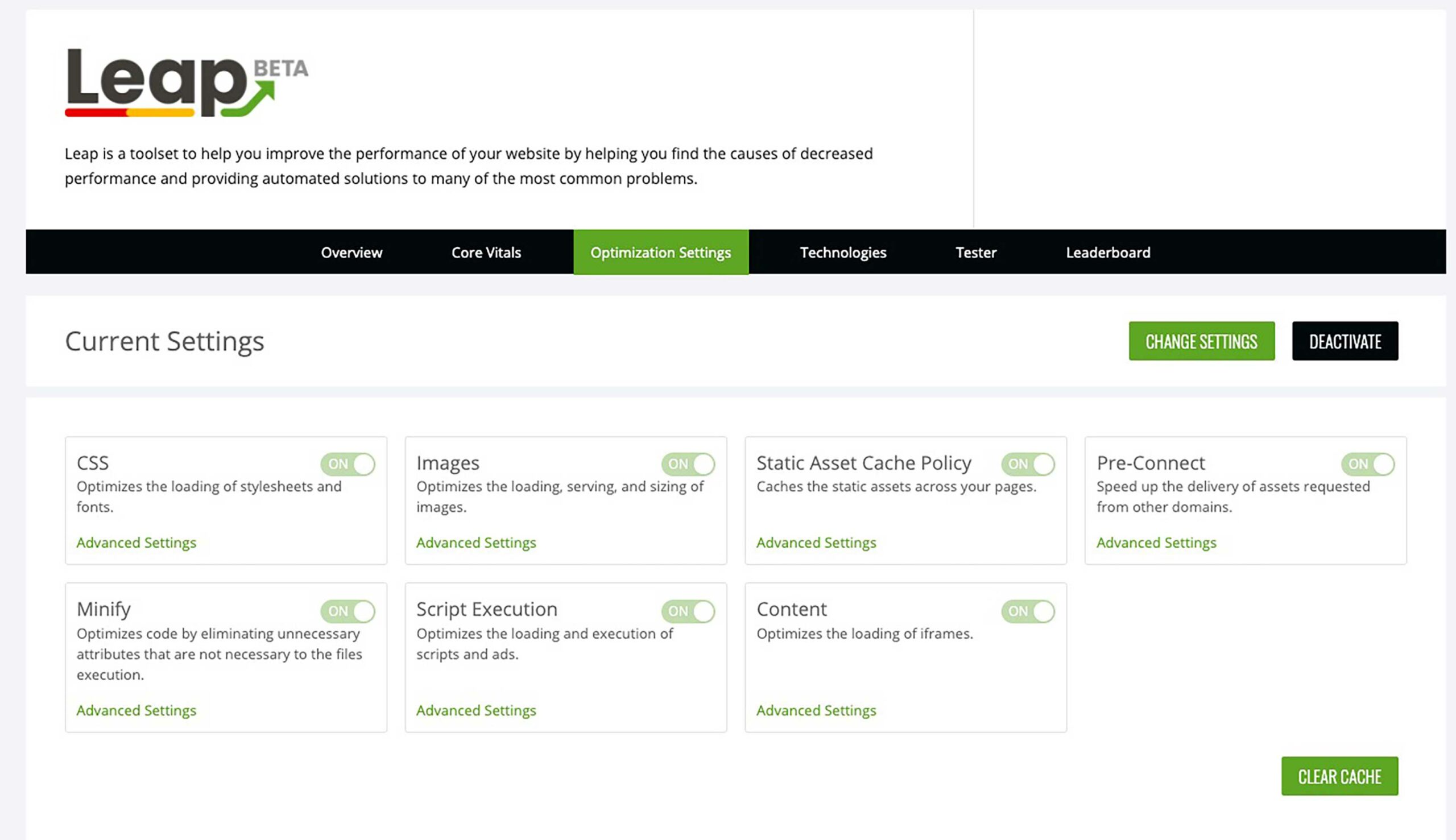This screenshot has height=840, width=1456.
Task: Go to the Tester tab
Action: 975,252
